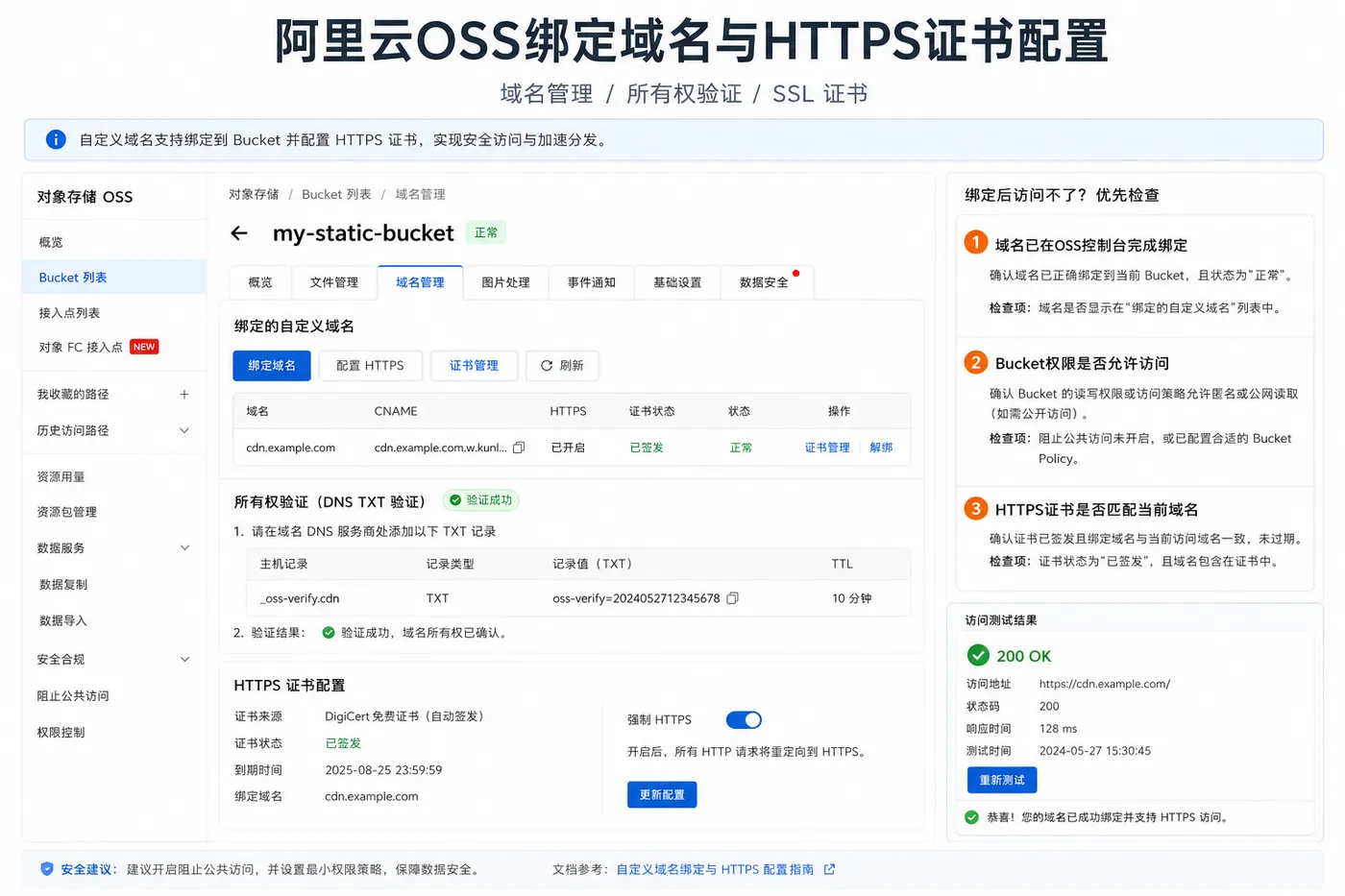Click the expiry time 2025-08-25 23:59:59
Screen dimensions: 1345x896
tap(383, 770)
